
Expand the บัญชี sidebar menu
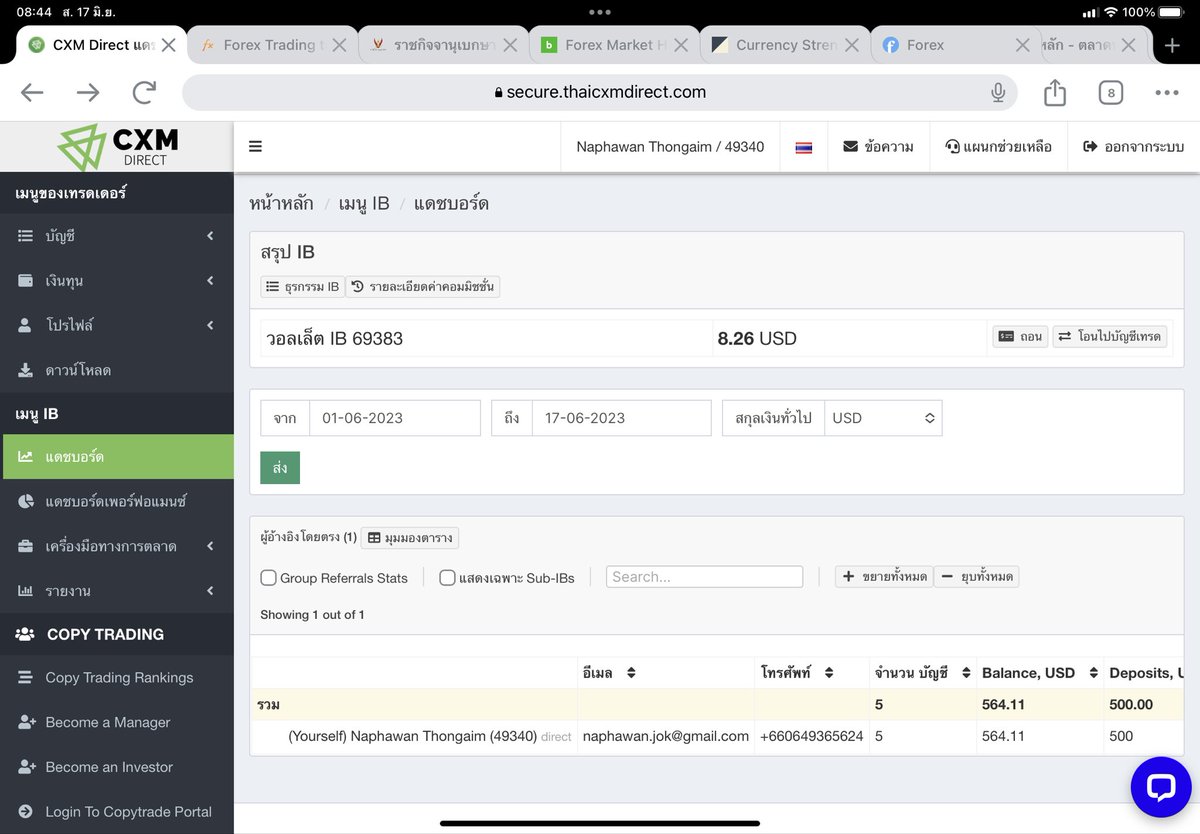point(117,236)
